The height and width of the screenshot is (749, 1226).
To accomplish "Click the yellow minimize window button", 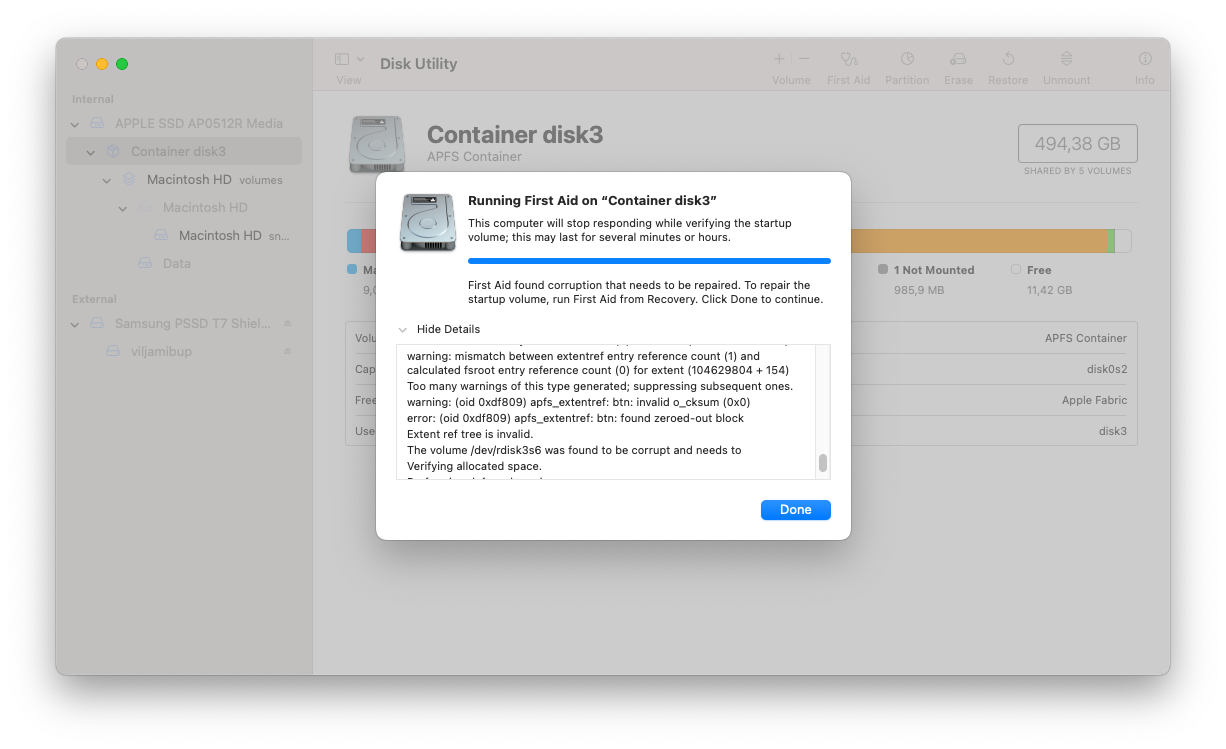I will [x=102, y=64].
